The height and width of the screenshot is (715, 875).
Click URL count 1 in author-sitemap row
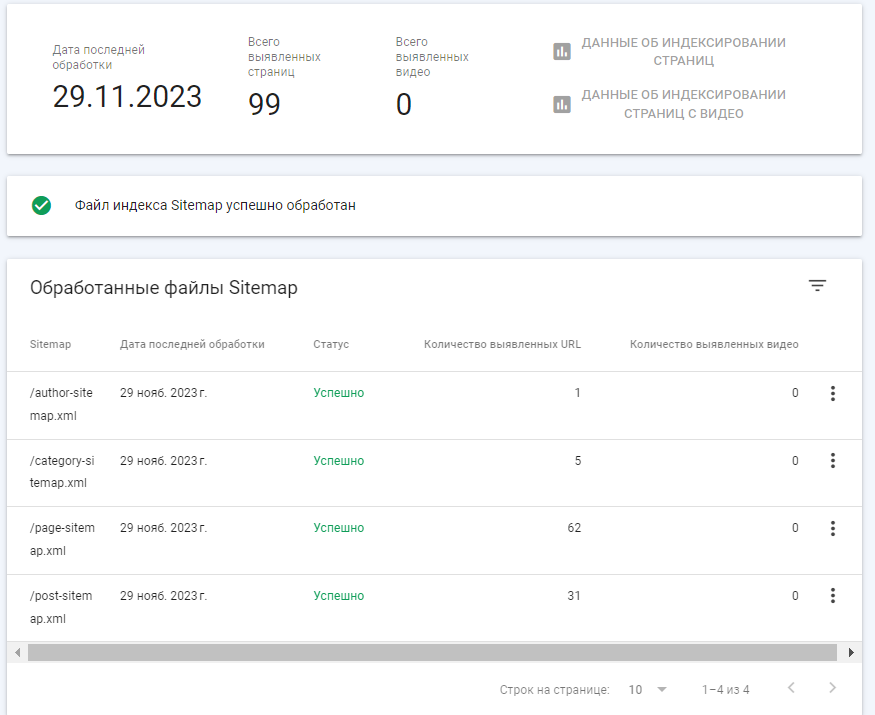578,393
